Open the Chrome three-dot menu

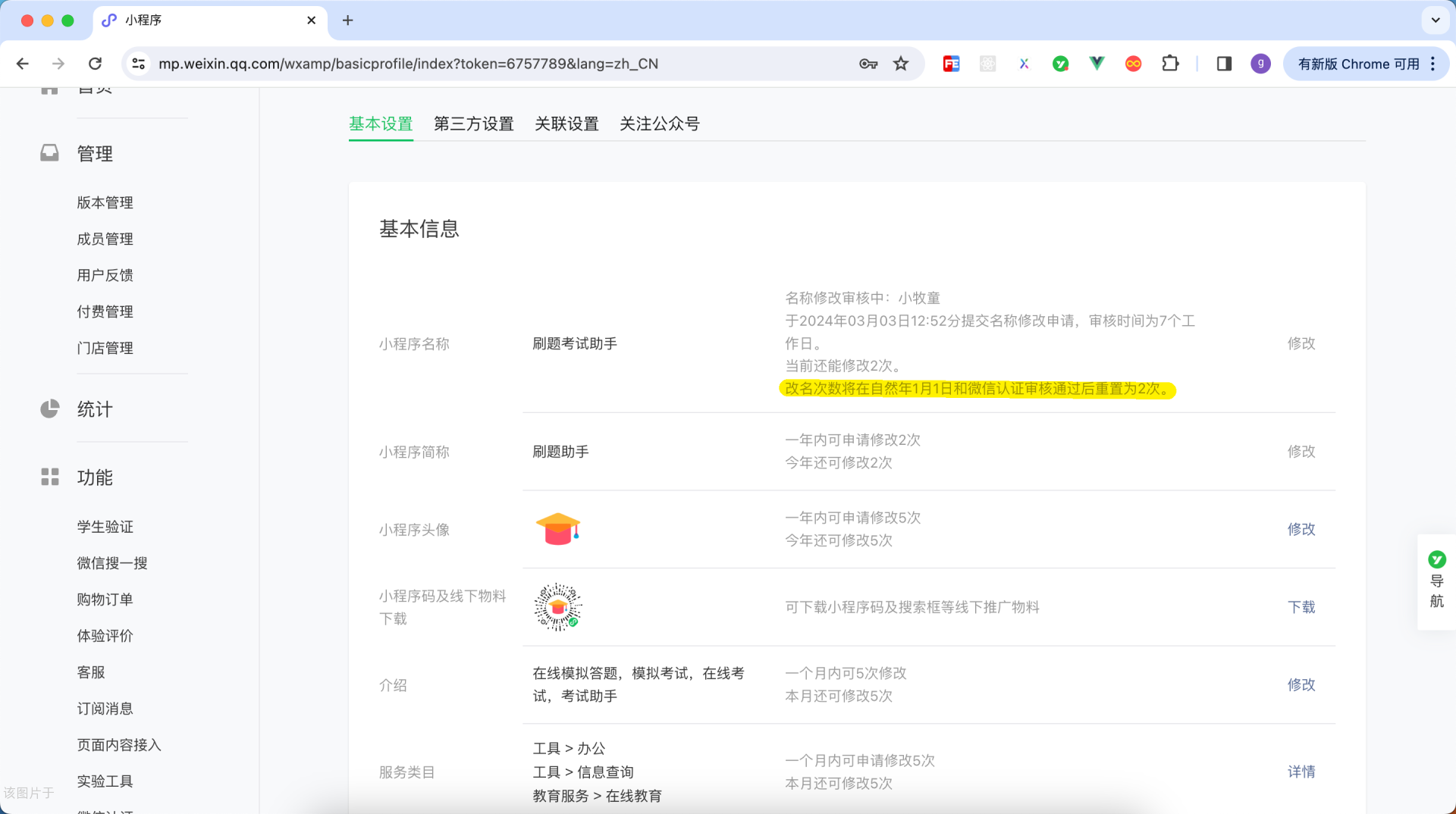pyautogui.click(x=1432, y=64)
